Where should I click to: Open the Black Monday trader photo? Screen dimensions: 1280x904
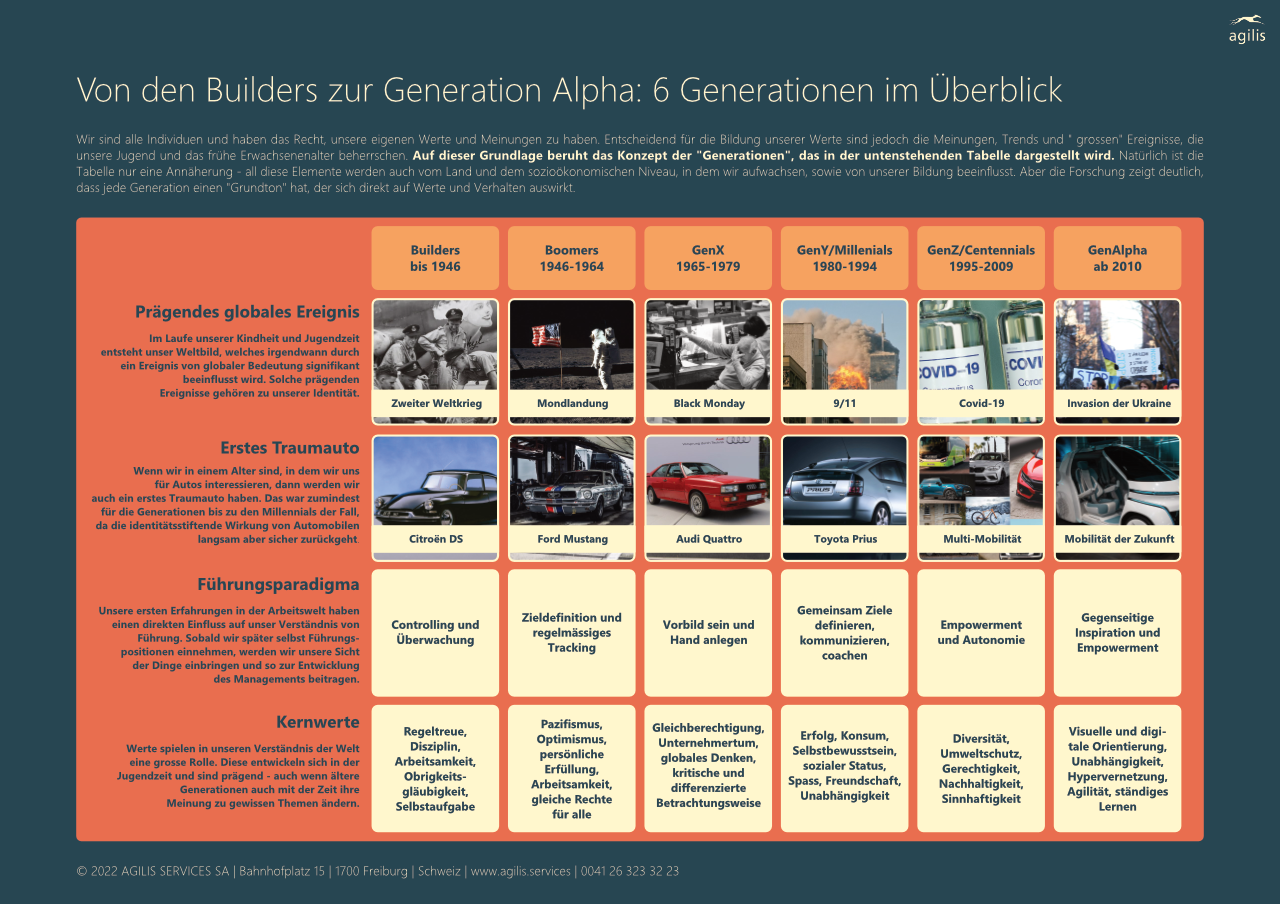coord(708,345)
